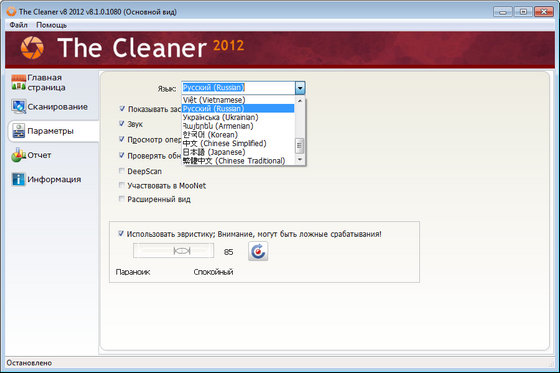Select the Параметры settings icon

19,131
